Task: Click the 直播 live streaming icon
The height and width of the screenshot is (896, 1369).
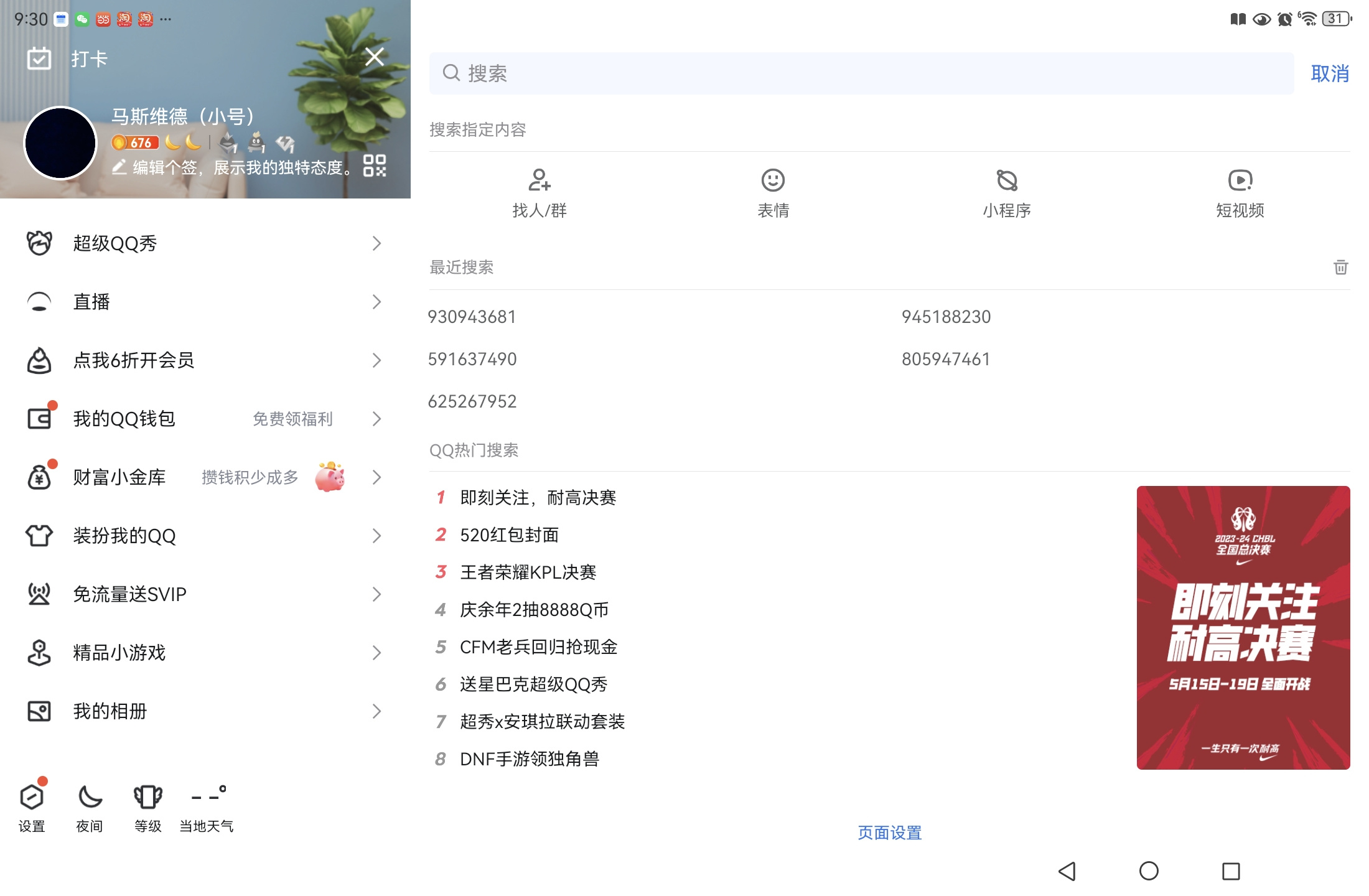Action: click(39, 301)
